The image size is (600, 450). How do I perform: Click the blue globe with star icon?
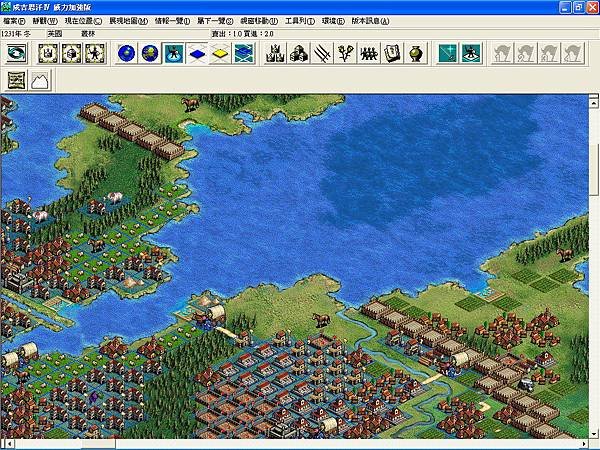[127, 53]
